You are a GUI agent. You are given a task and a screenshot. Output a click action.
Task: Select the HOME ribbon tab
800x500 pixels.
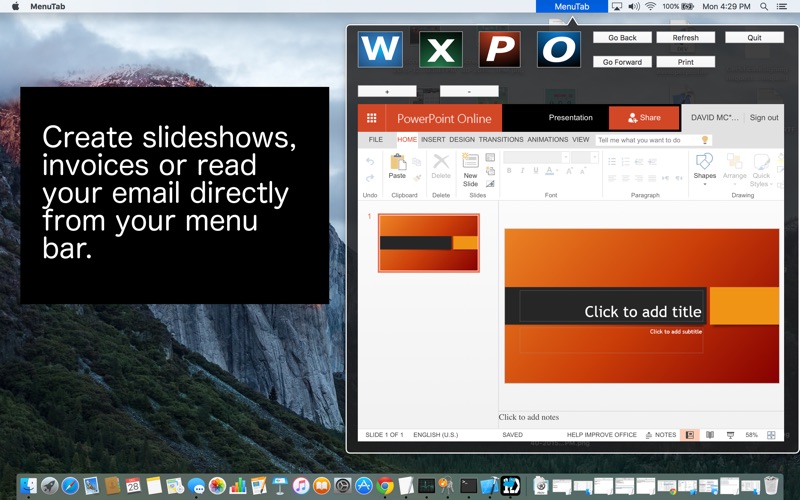tap(407, 139)
